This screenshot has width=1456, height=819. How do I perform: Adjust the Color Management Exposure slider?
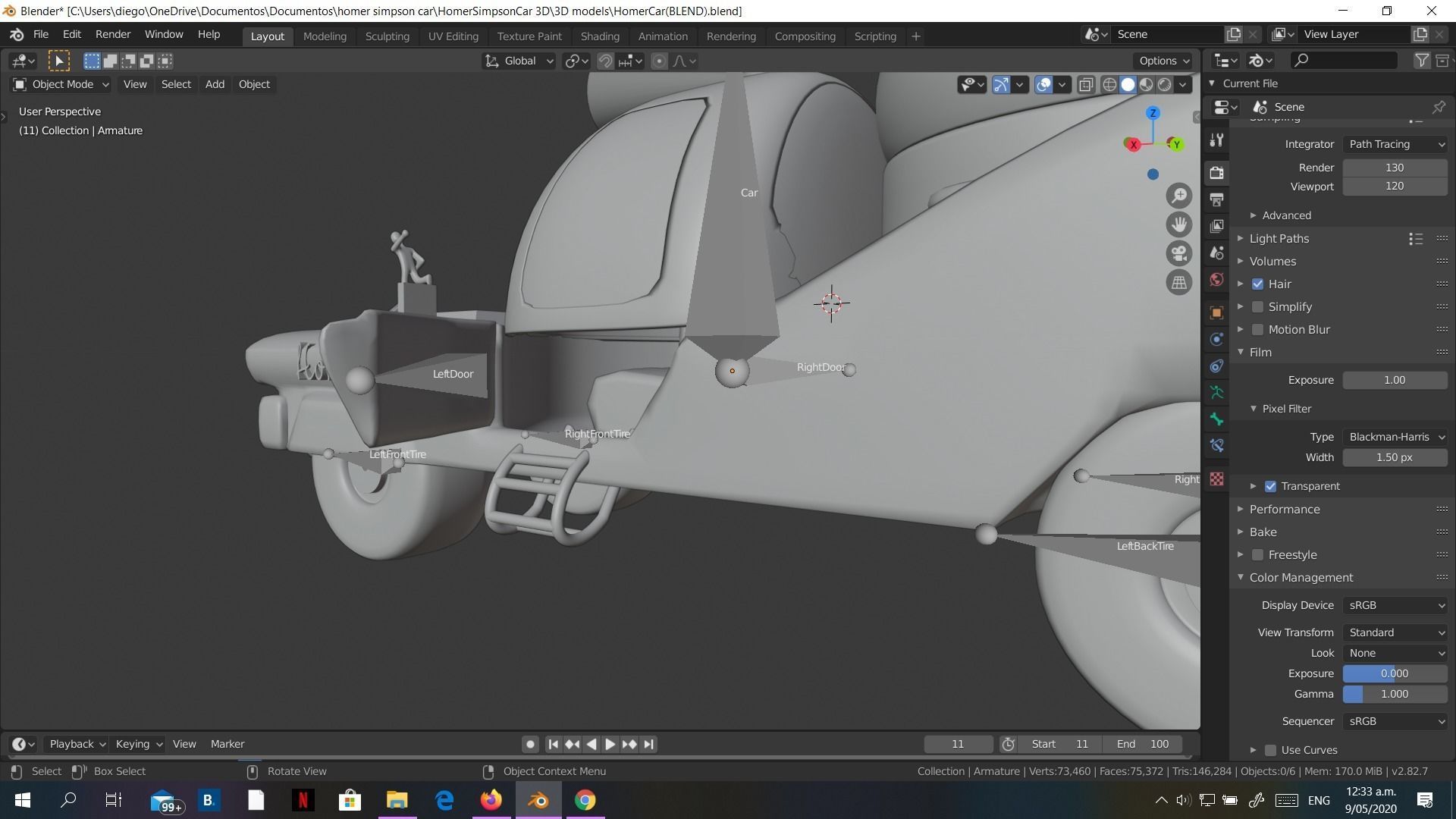click(x=1395, y=673)
